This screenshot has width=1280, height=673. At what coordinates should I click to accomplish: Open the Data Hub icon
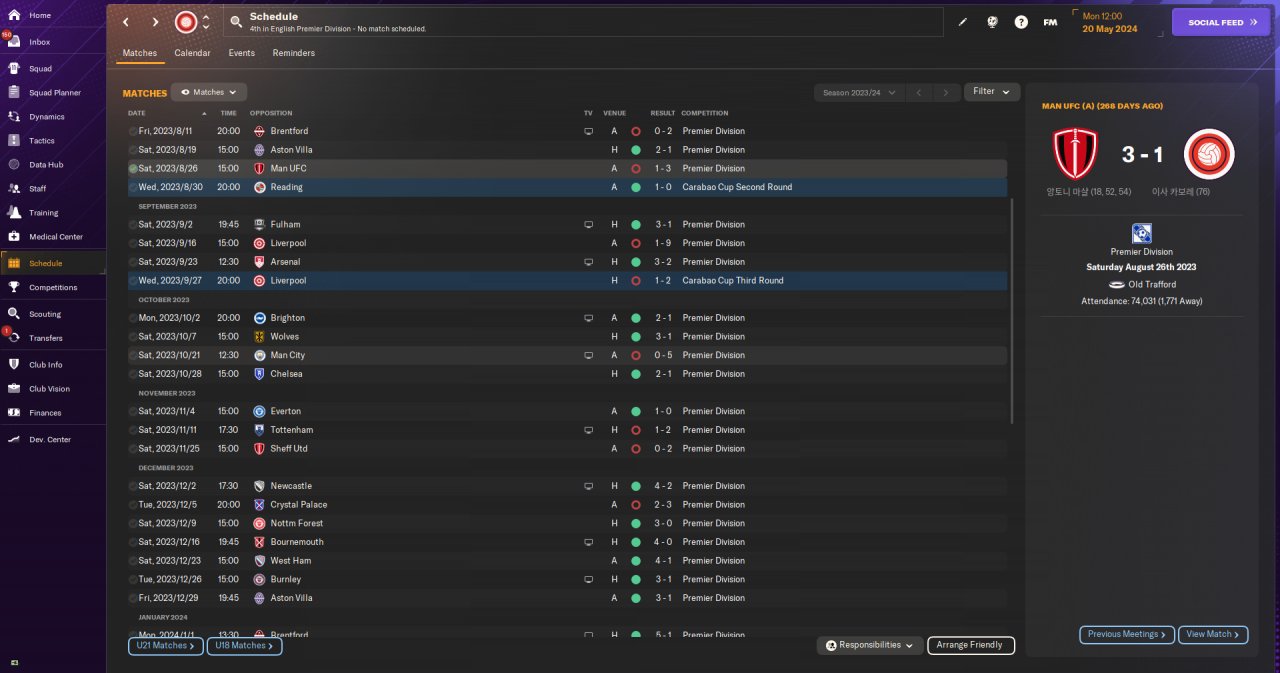14,165
